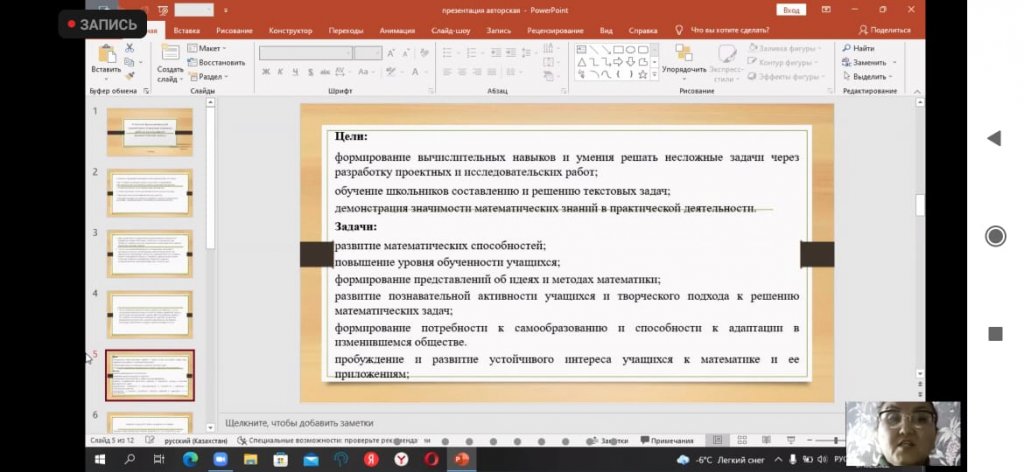The height and width of the screenshot is (472, 1024).
Task: Switch to normal view icon in status bar
Action: [x=717, y=441]
